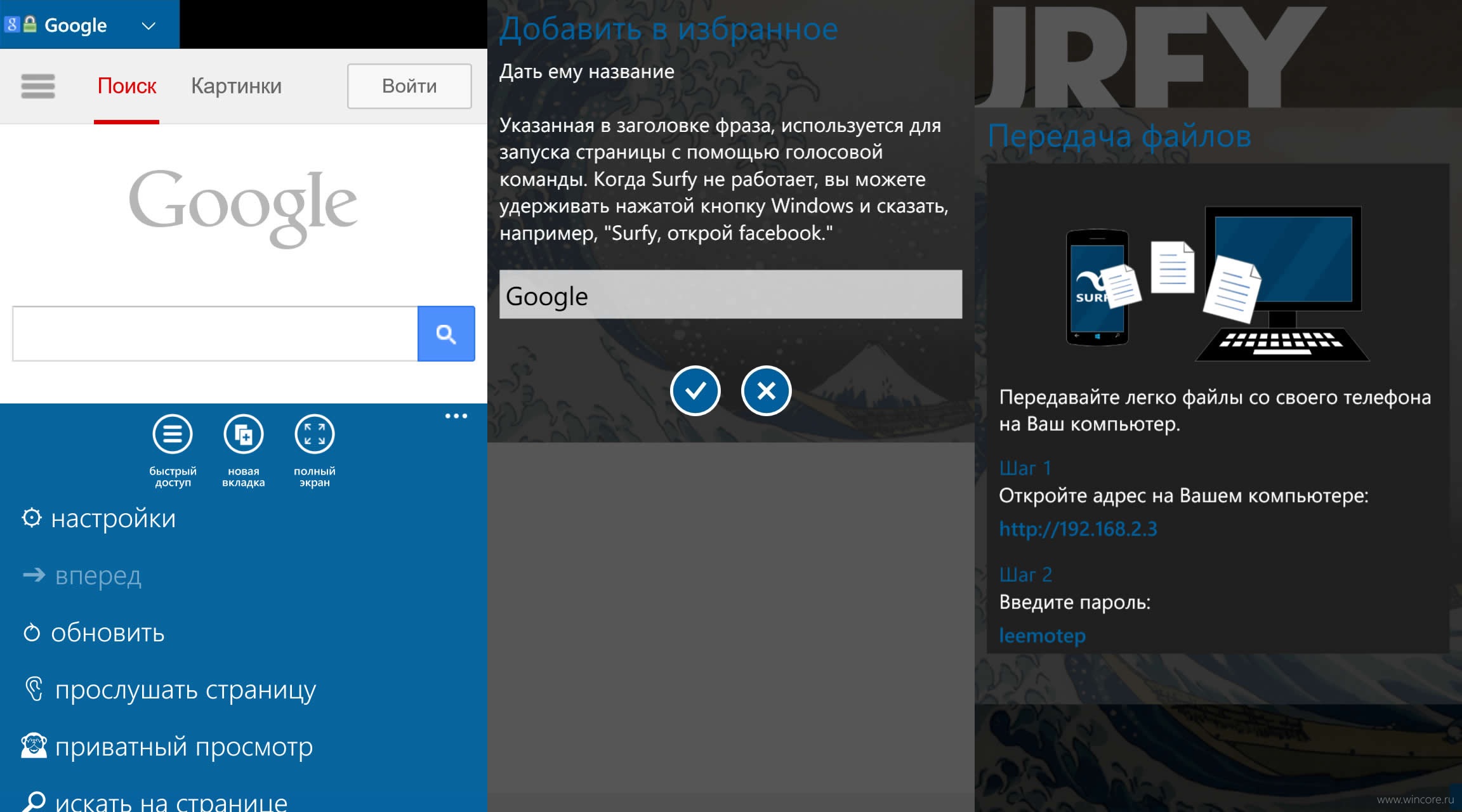This screenshot has height=812, width=1462.
Task: Select искать на странице menu entry
Action: click(171, 802)
